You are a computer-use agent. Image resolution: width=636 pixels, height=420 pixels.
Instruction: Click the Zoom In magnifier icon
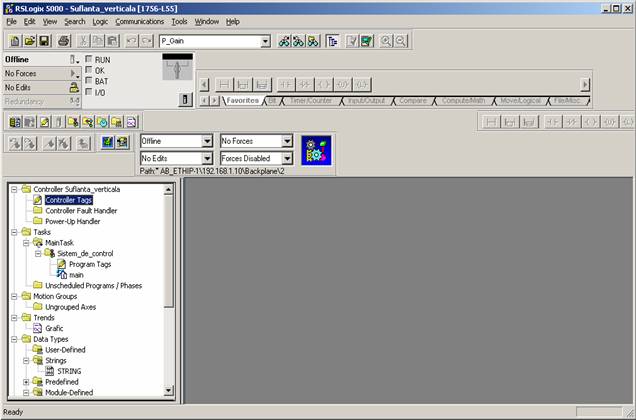click(x=386, y=41)
